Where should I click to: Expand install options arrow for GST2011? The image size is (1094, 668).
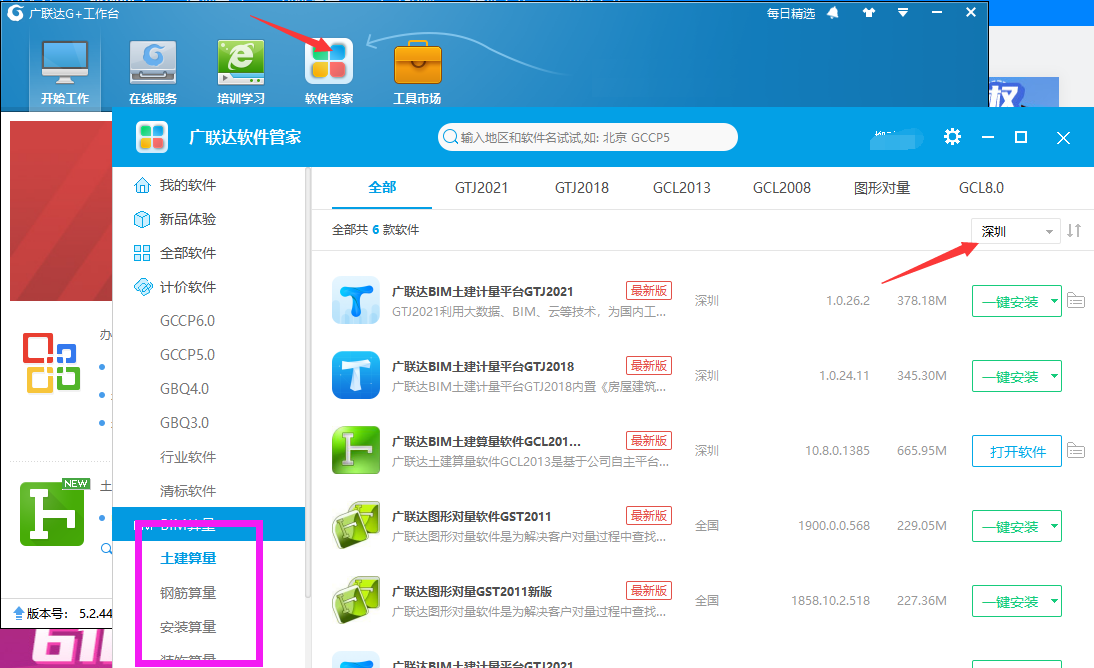click(x=1054, y=526)
